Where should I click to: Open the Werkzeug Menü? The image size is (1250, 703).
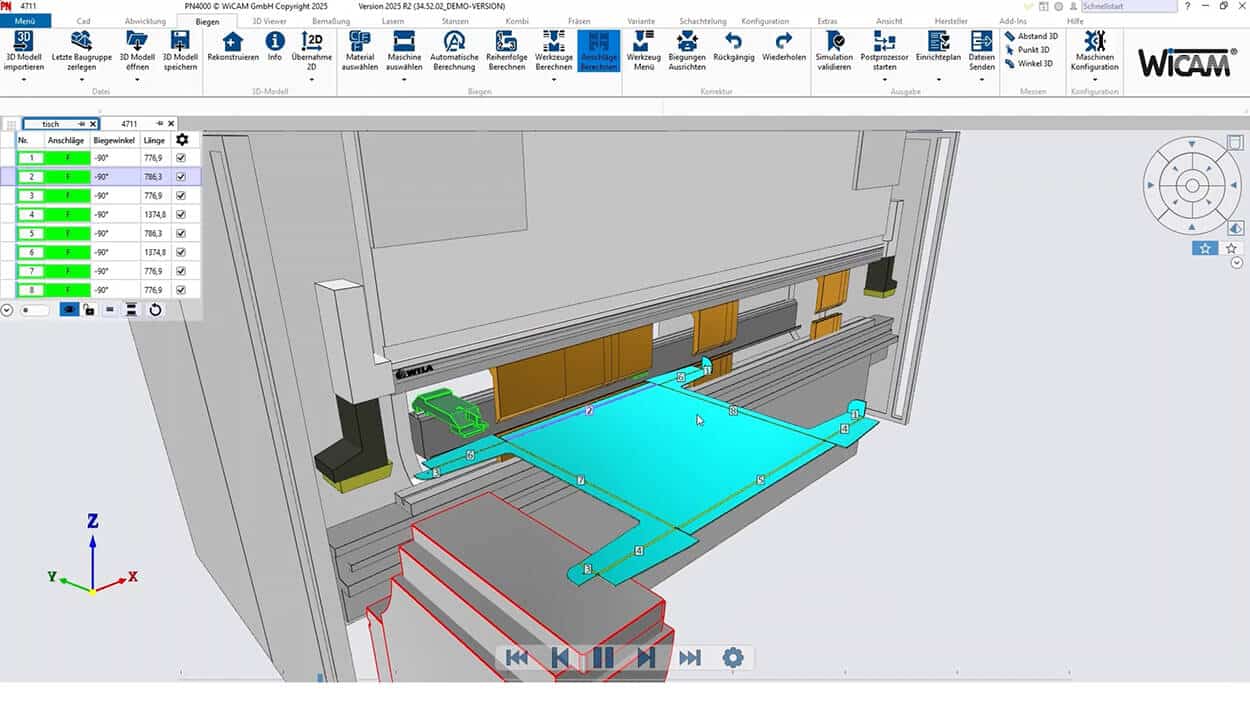(x=644, y=41)
